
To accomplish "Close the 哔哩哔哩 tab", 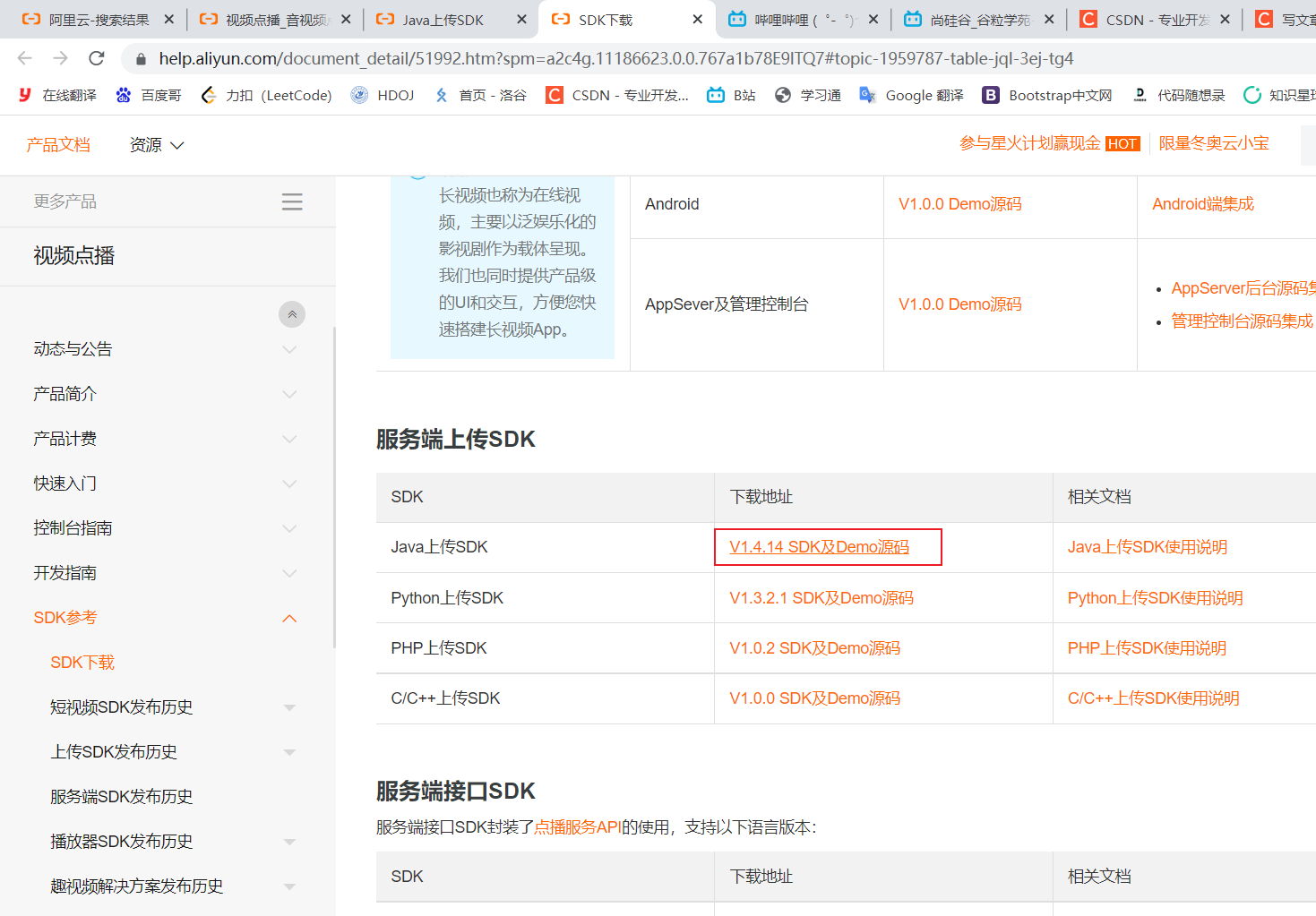I will (873, 19).
